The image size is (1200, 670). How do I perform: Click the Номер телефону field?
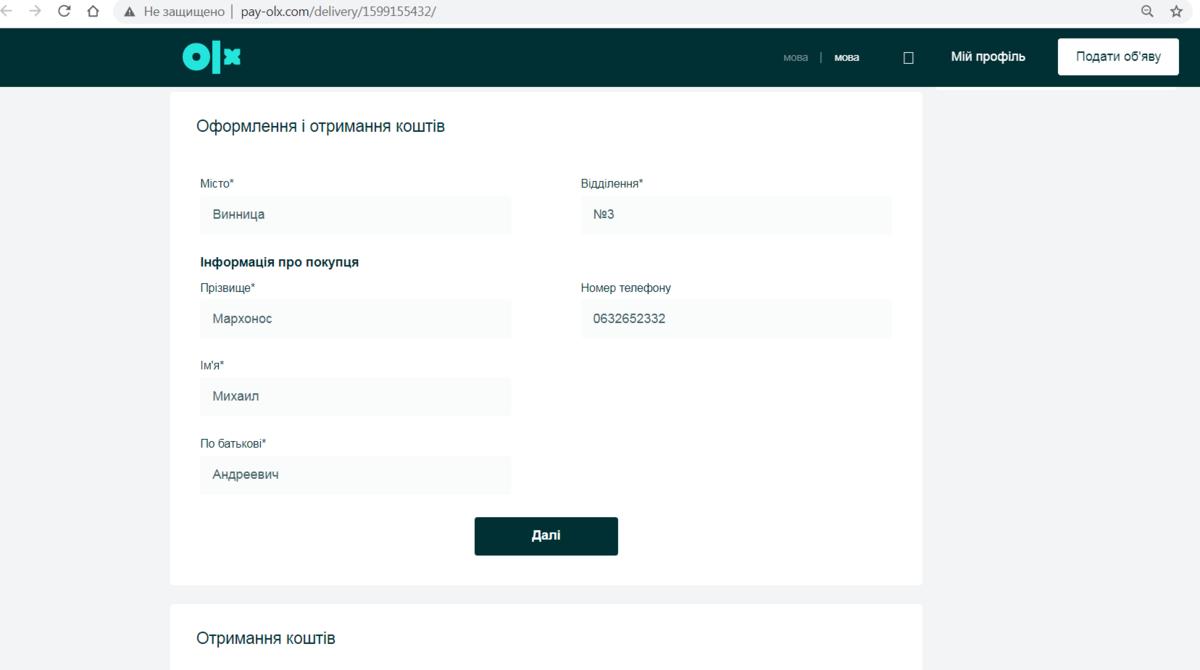tap(736, 318)
